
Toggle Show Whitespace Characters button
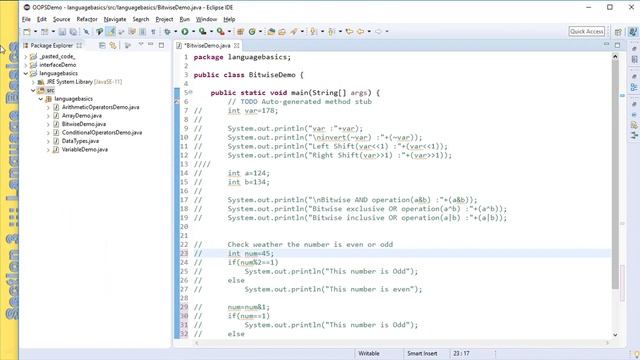click(153, 31)
